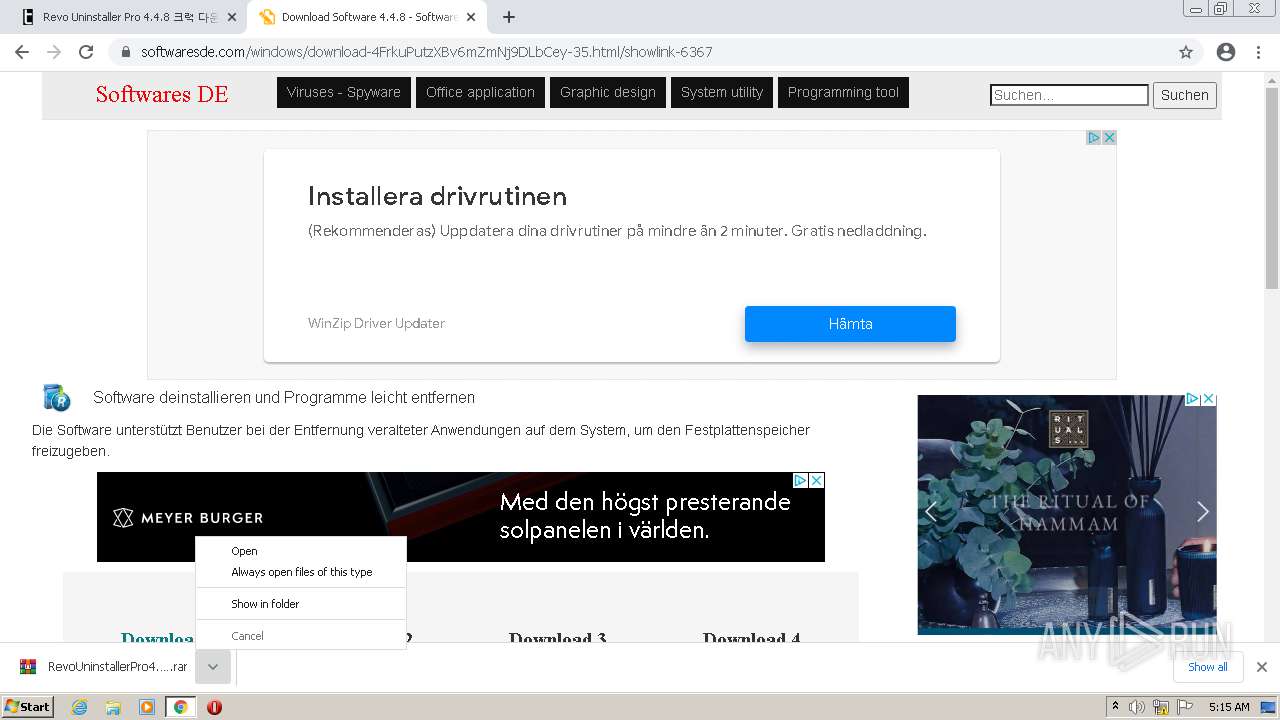Screen dimensions: 1280x720
Task: Open a new browser tab
Action: coord(509,17)
